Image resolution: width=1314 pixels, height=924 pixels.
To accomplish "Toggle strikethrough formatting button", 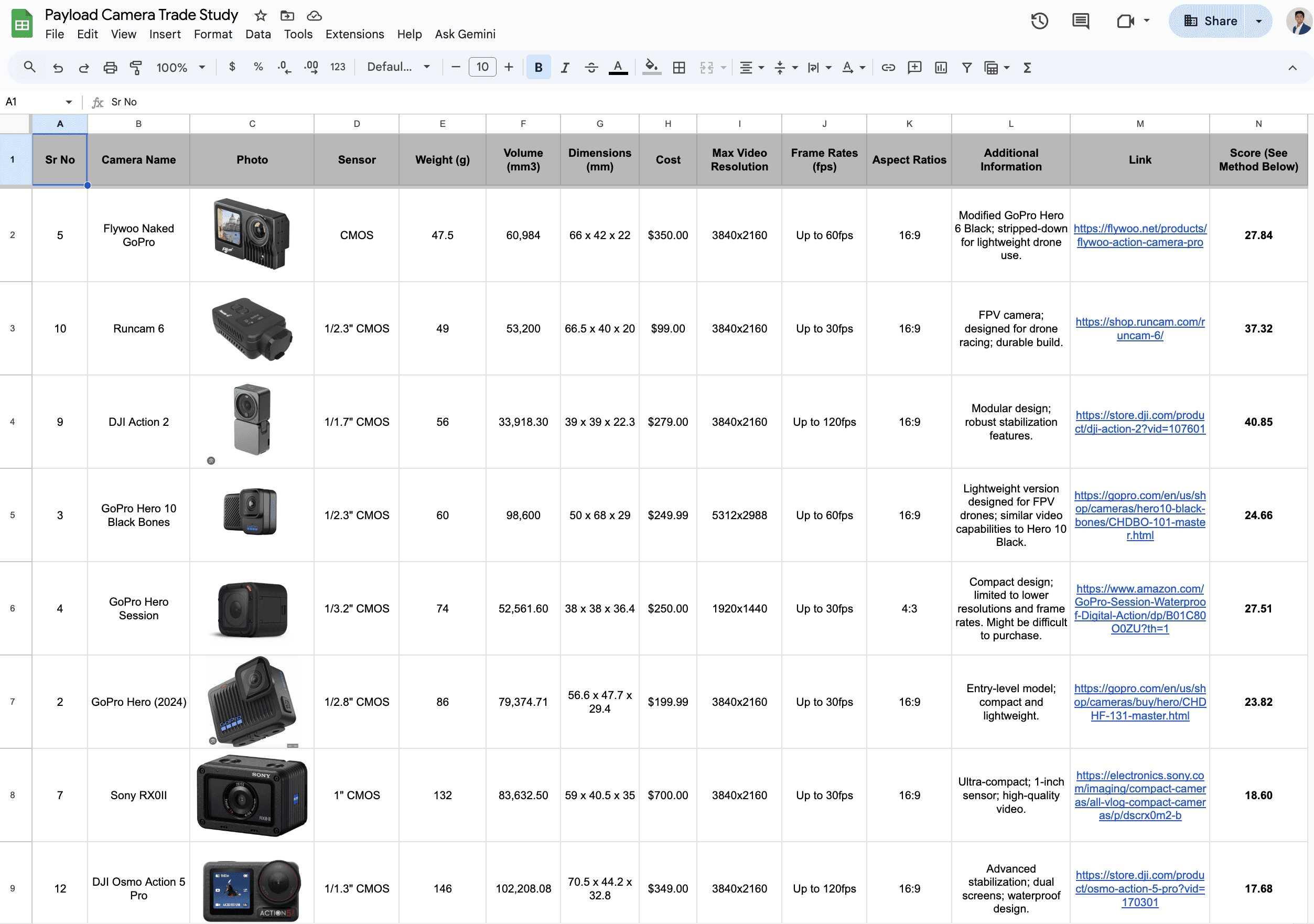I will pos(591,68).
